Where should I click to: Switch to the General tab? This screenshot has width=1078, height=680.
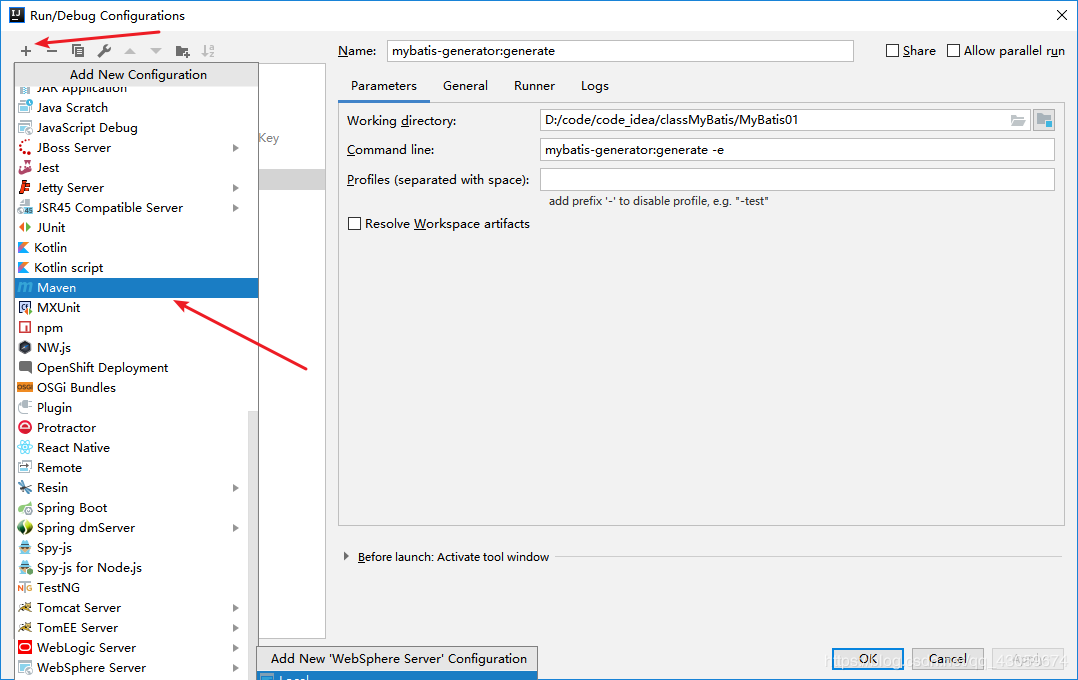click(x=465, y=86)
